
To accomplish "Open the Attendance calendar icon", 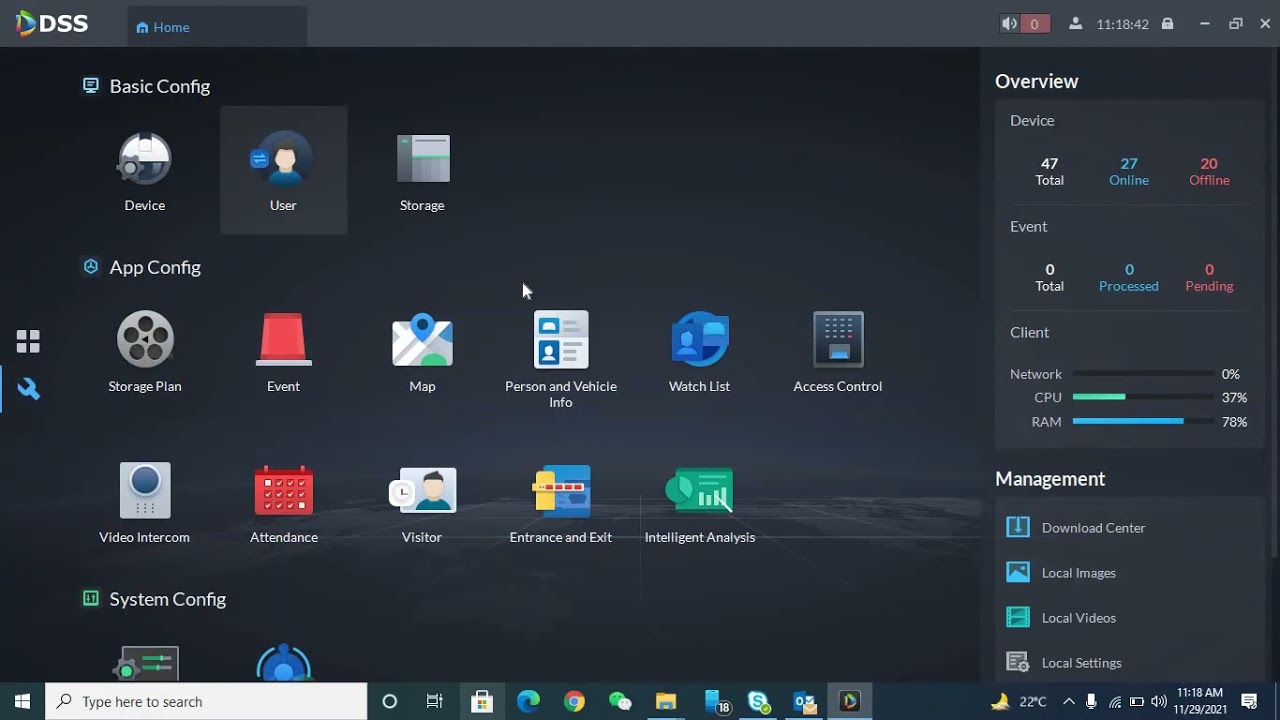I will [284, 491].
